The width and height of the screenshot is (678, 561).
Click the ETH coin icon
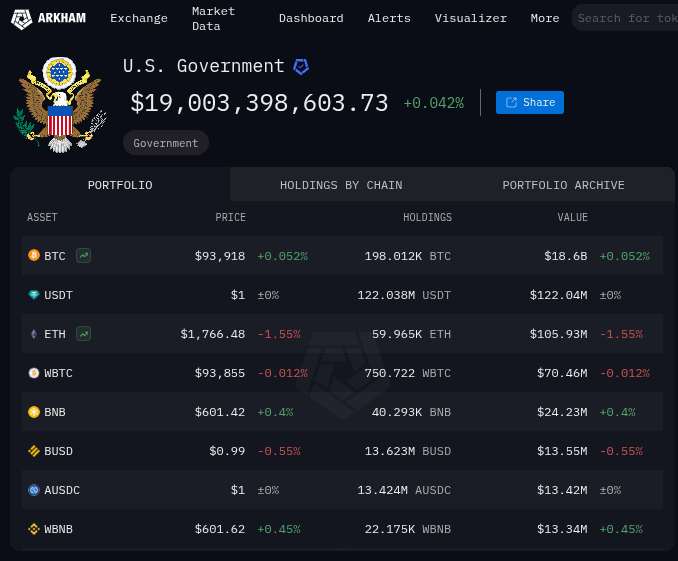pyautogui.click(x=34, y=334)
